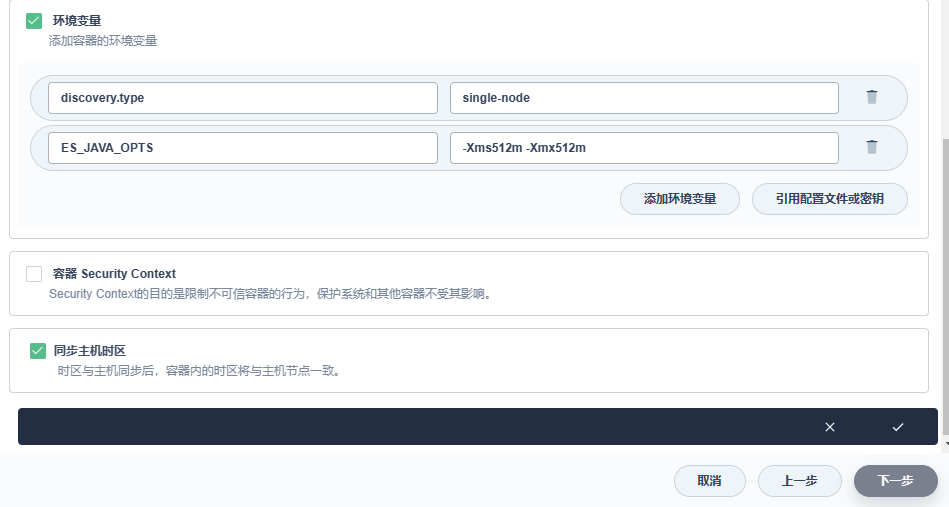Focus the discovery.type key field
This screenshot has height=507, width=949.
[x=243, y=98]
